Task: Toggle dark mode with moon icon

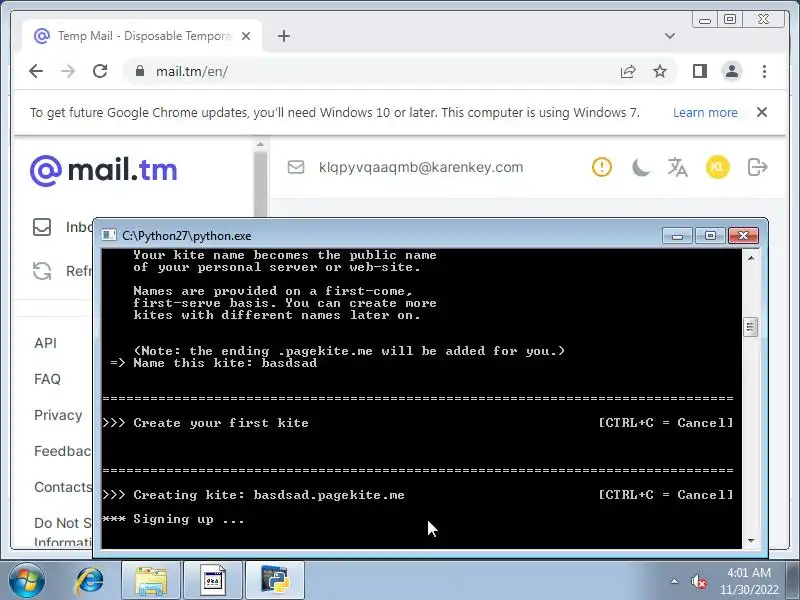Action: point(640,167)
